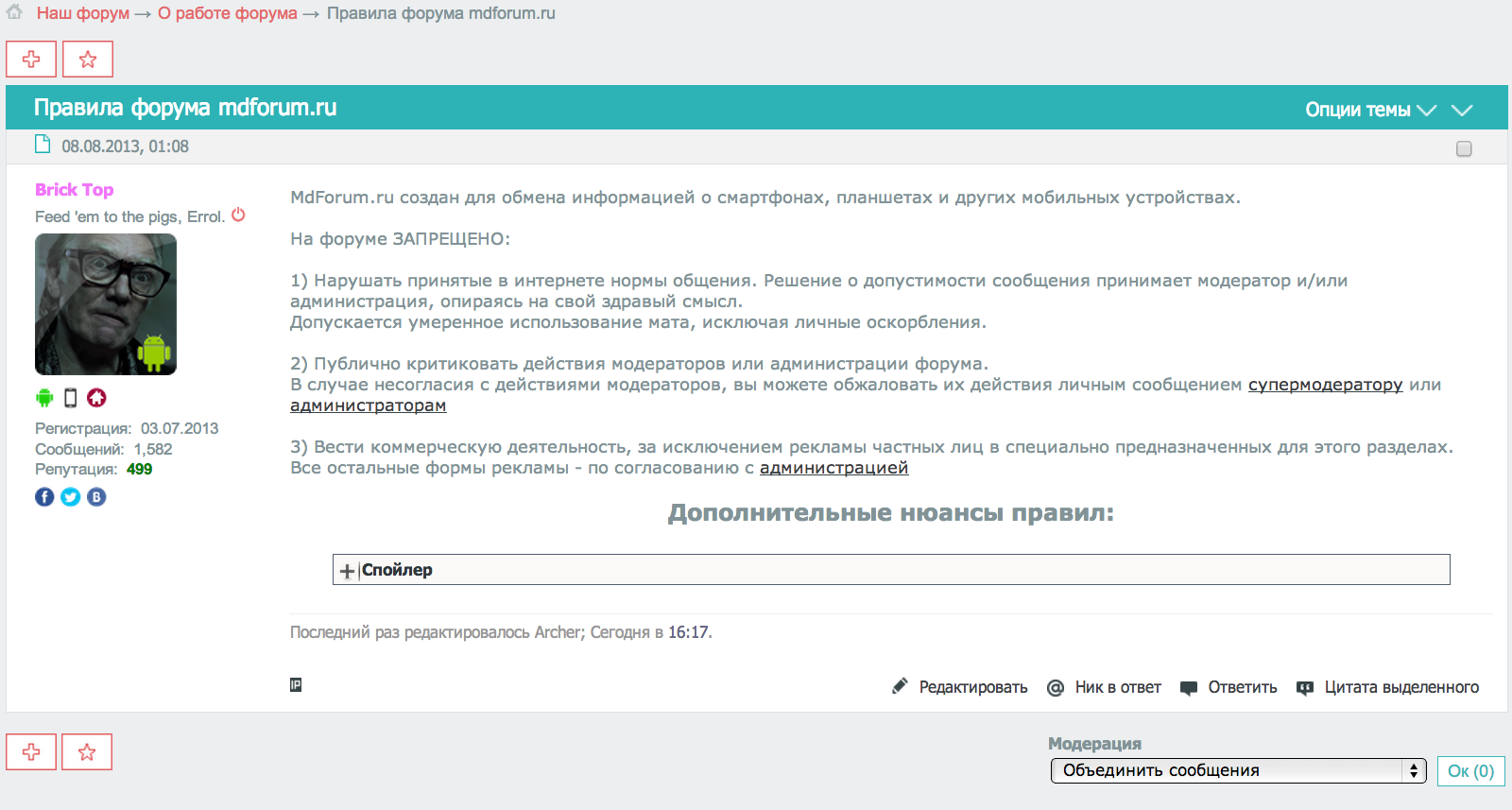Expand the Спойлер section
1512x810 pixels.
coord(348,571)
